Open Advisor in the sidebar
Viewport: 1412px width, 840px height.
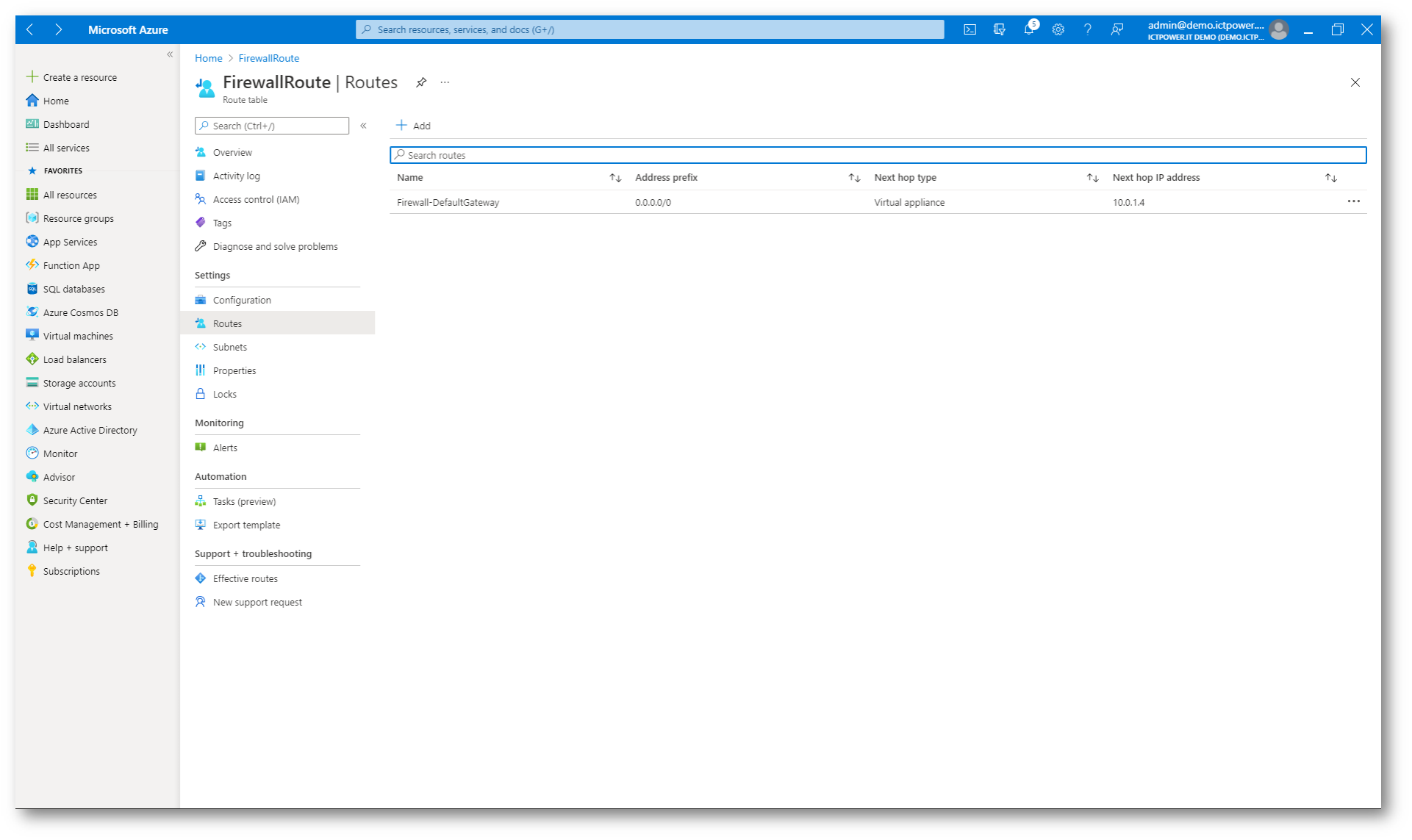(x=59, y=477)
